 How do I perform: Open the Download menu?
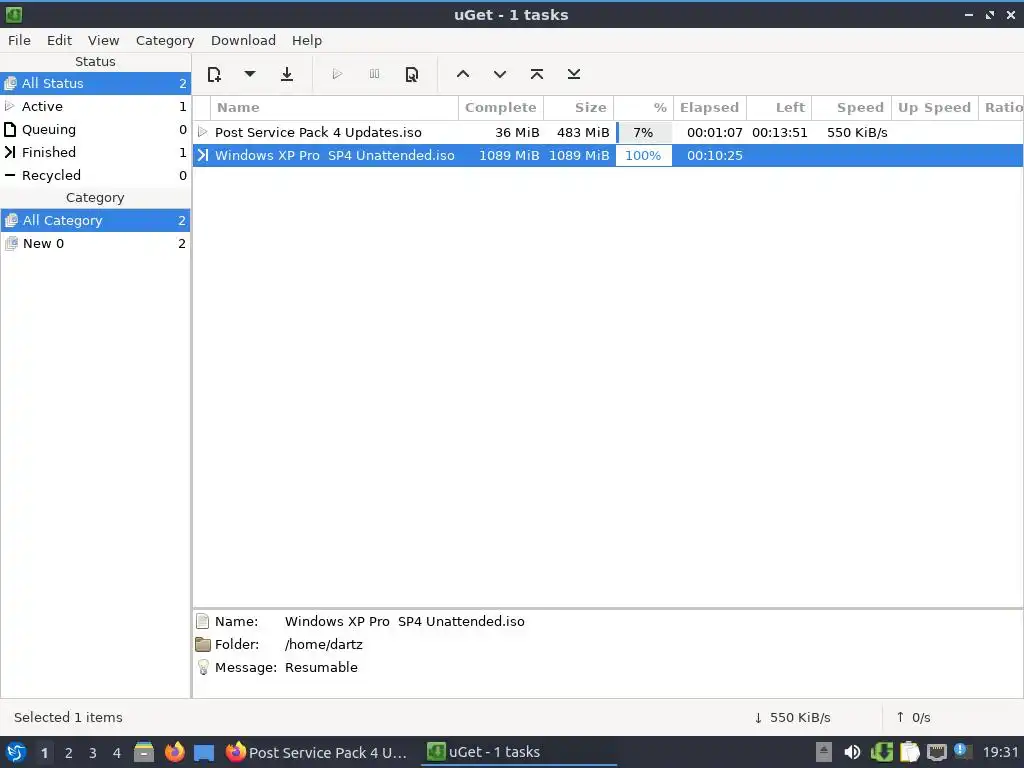tap(243, 40)
